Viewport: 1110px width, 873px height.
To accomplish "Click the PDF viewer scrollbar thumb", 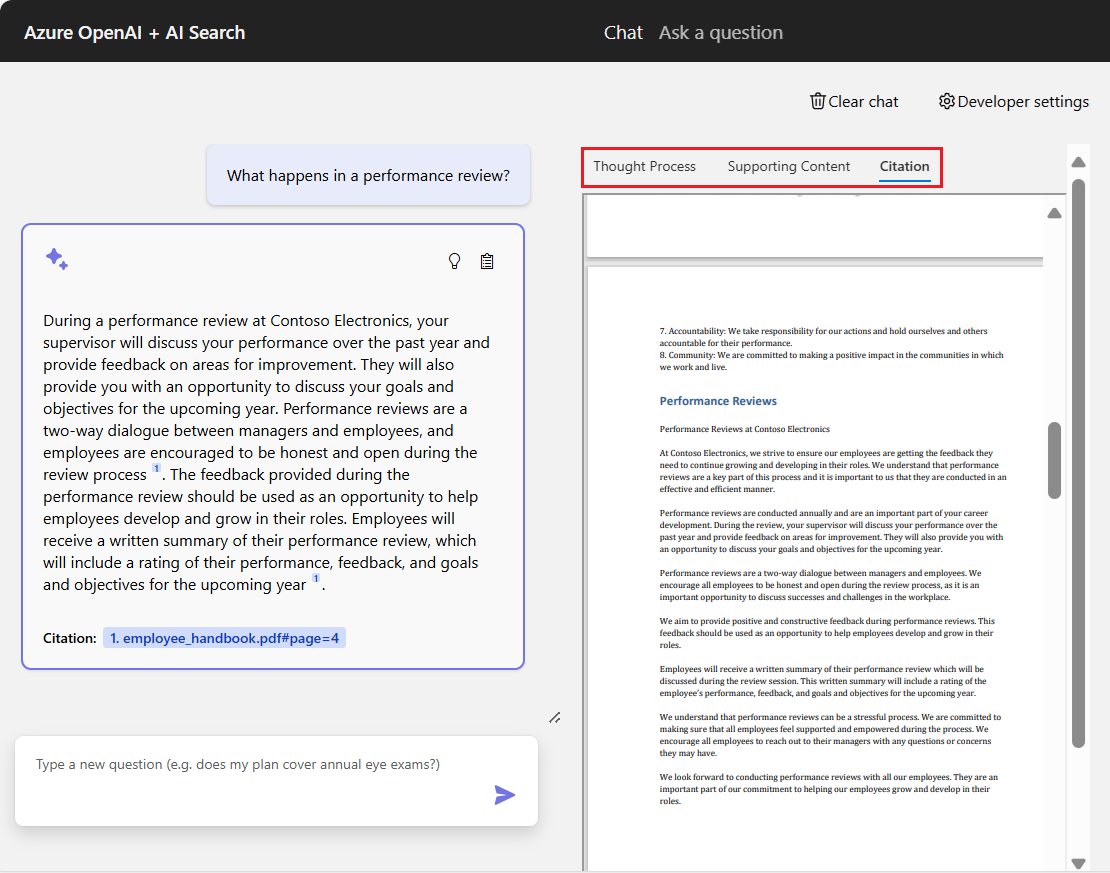I will (1054, 460).
